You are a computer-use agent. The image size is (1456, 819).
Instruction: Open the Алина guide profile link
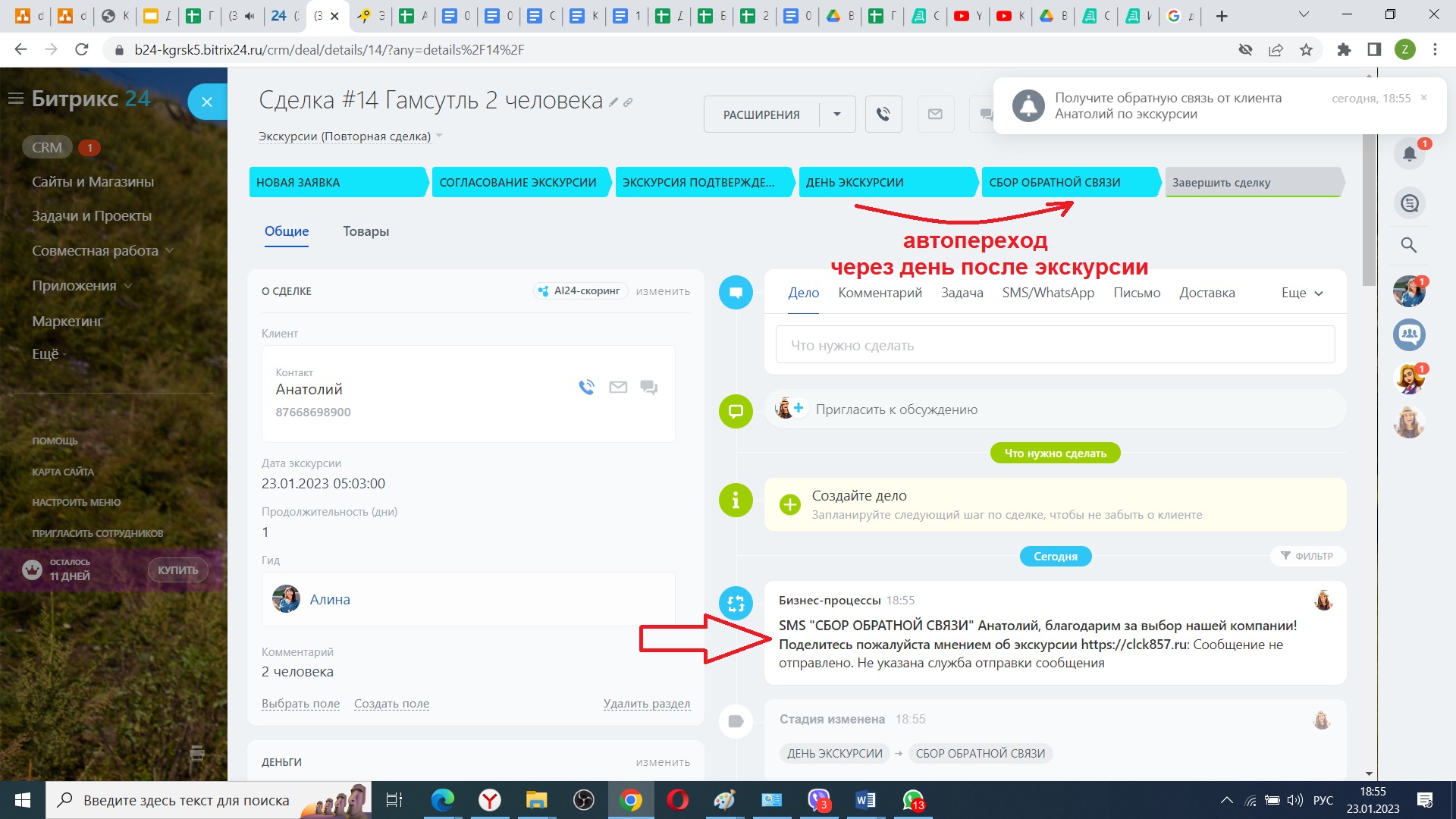(329, 600)
